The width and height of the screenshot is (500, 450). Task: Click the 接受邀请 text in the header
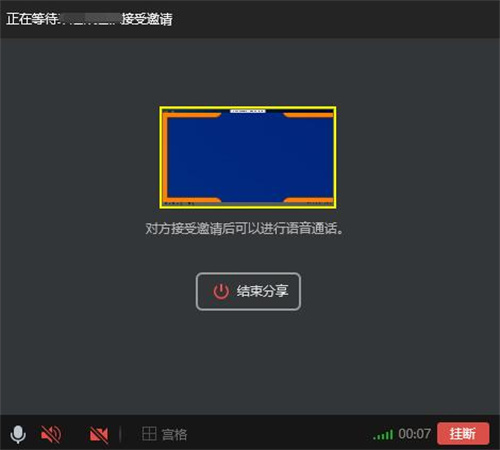click(x=147, y=19)
